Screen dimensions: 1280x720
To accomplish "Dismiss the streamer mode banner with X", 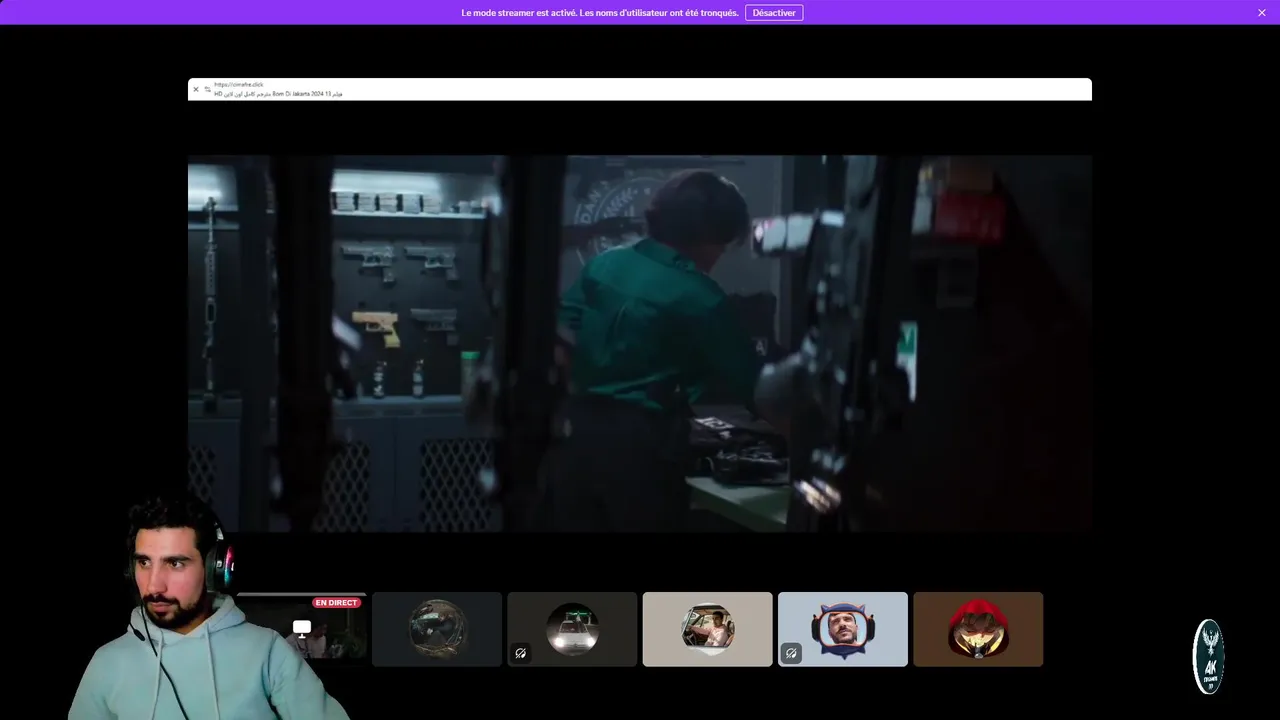I will (x=1262, y=13).
